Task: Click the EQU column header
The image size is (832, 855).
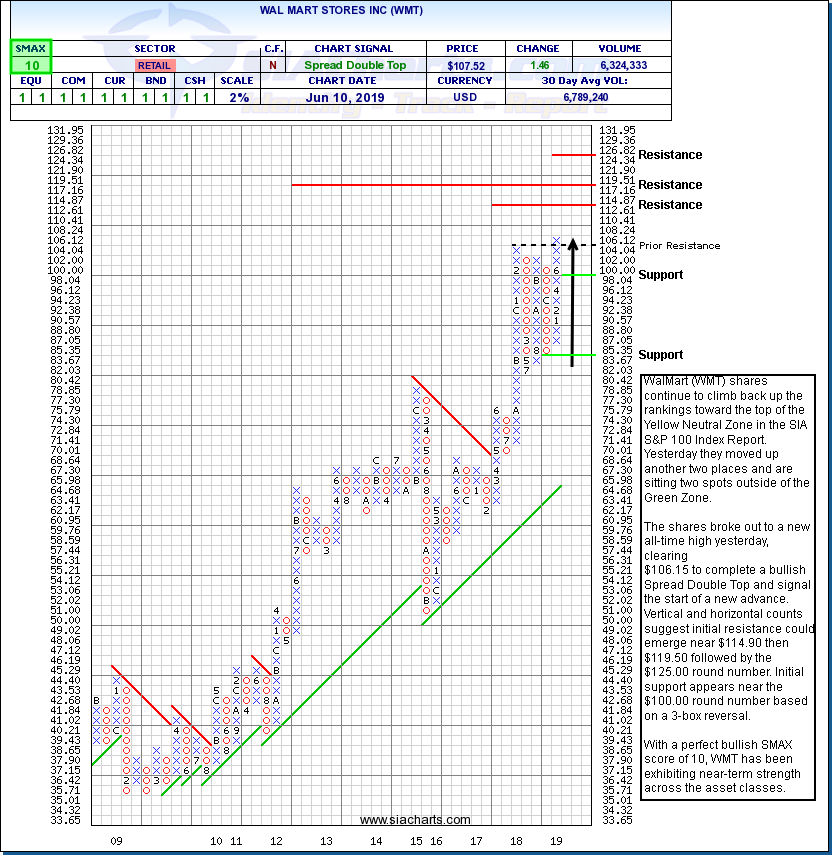Action: pos(30,81)
